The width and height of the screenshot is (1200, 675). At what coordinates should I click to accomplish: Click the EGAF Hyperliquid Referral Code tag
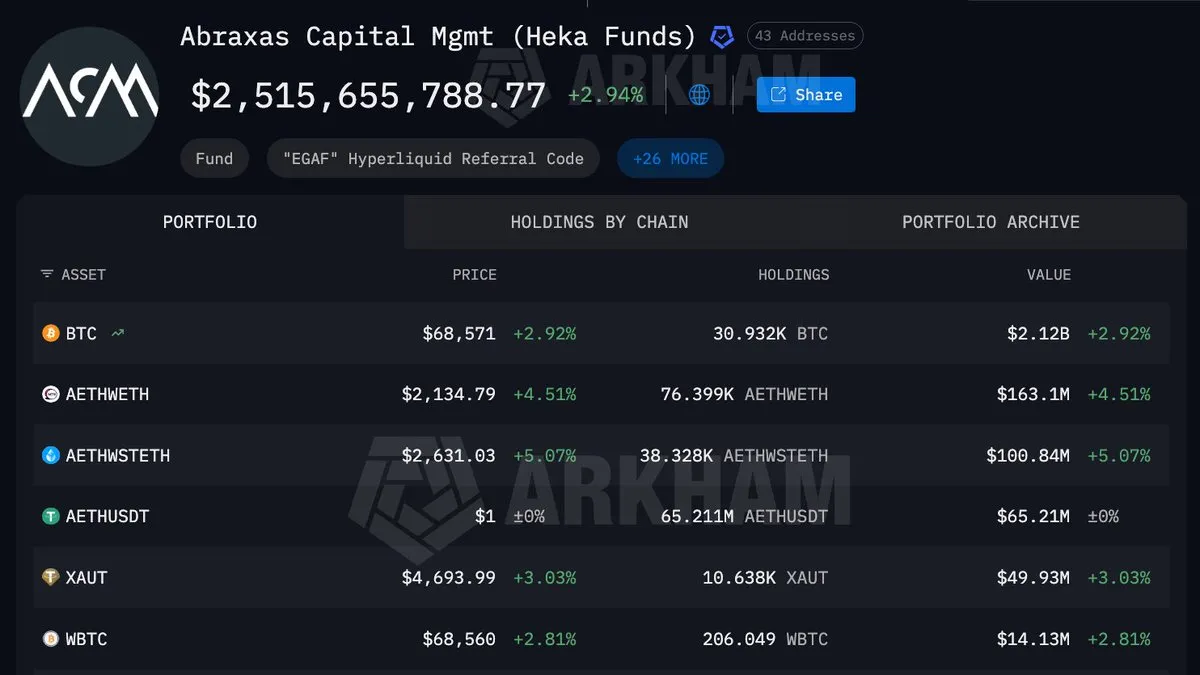pyautogui.click(x=433, y=159)
